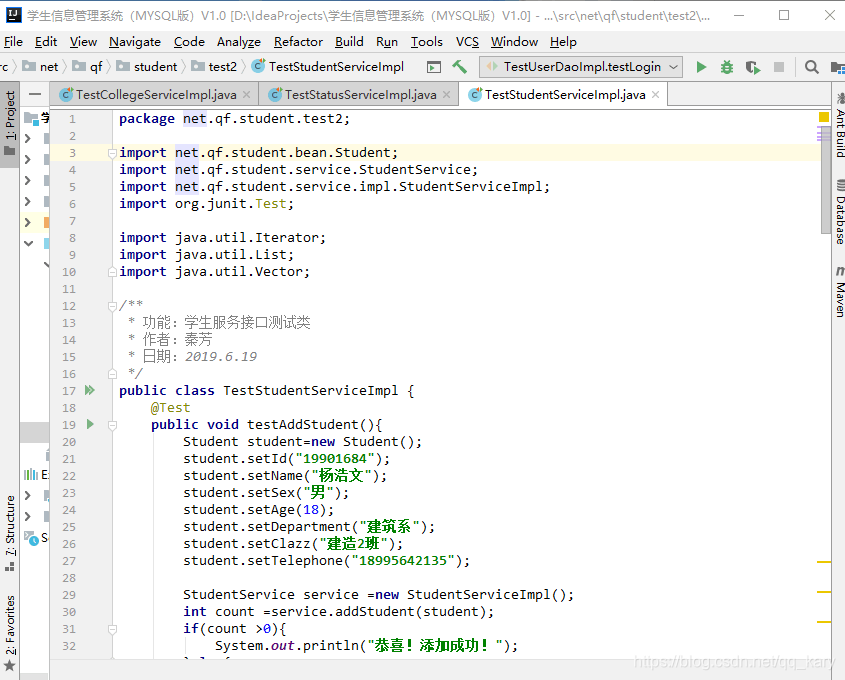The height and width of the screenshot is (680, 845).
Task: Collapse the project panel with minus icon
Action: [35, 94]
